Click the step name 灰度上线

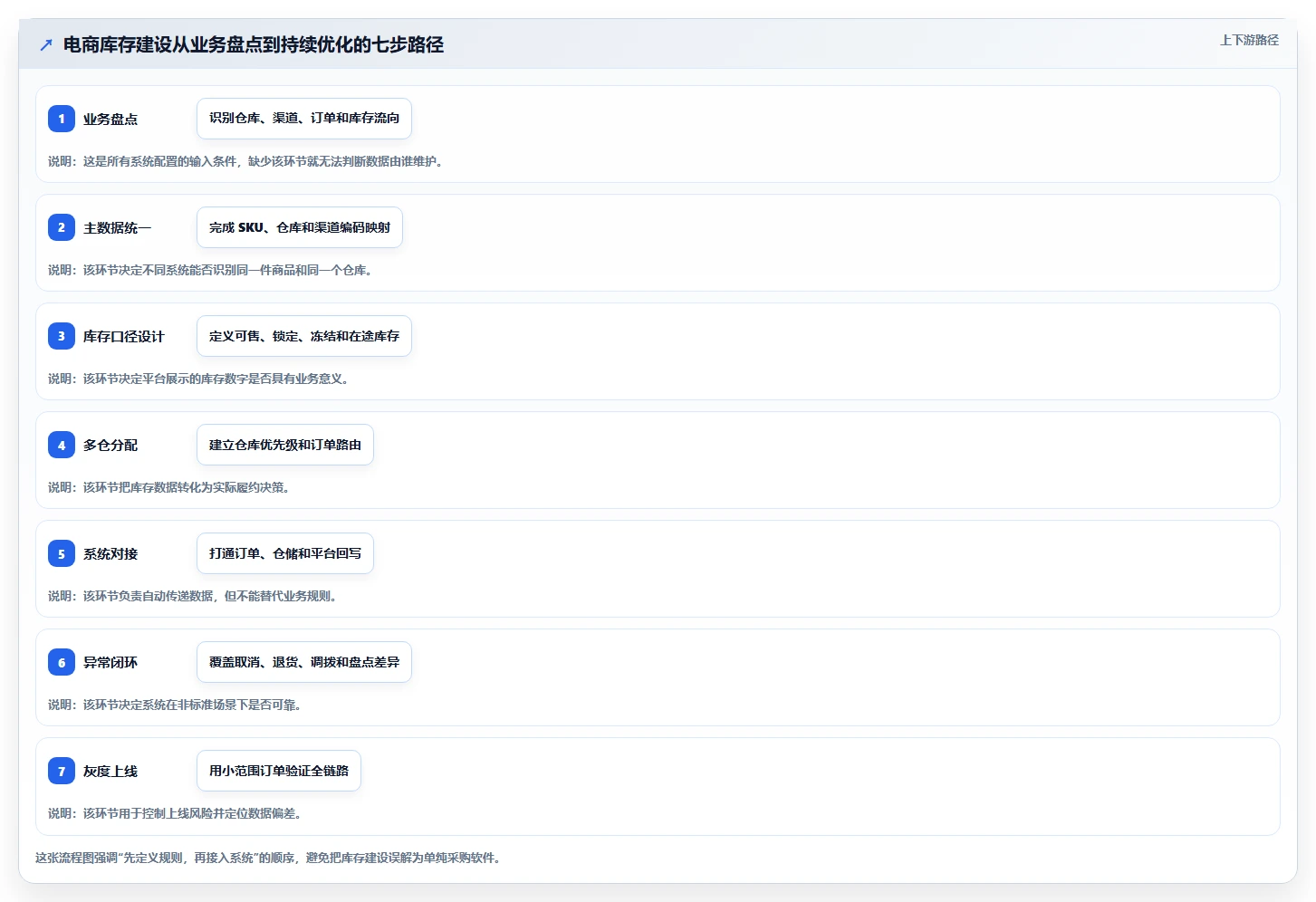pyautogui.click(x=110, y=771)
